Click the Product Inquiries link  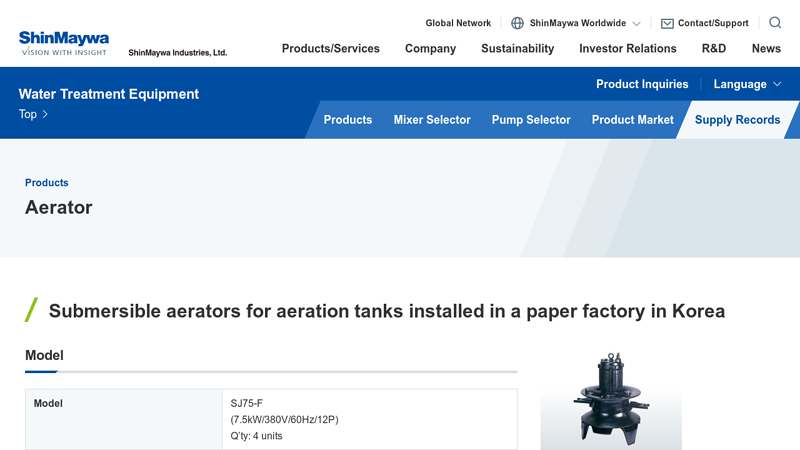pyautogui.click(x=642, y=84)
